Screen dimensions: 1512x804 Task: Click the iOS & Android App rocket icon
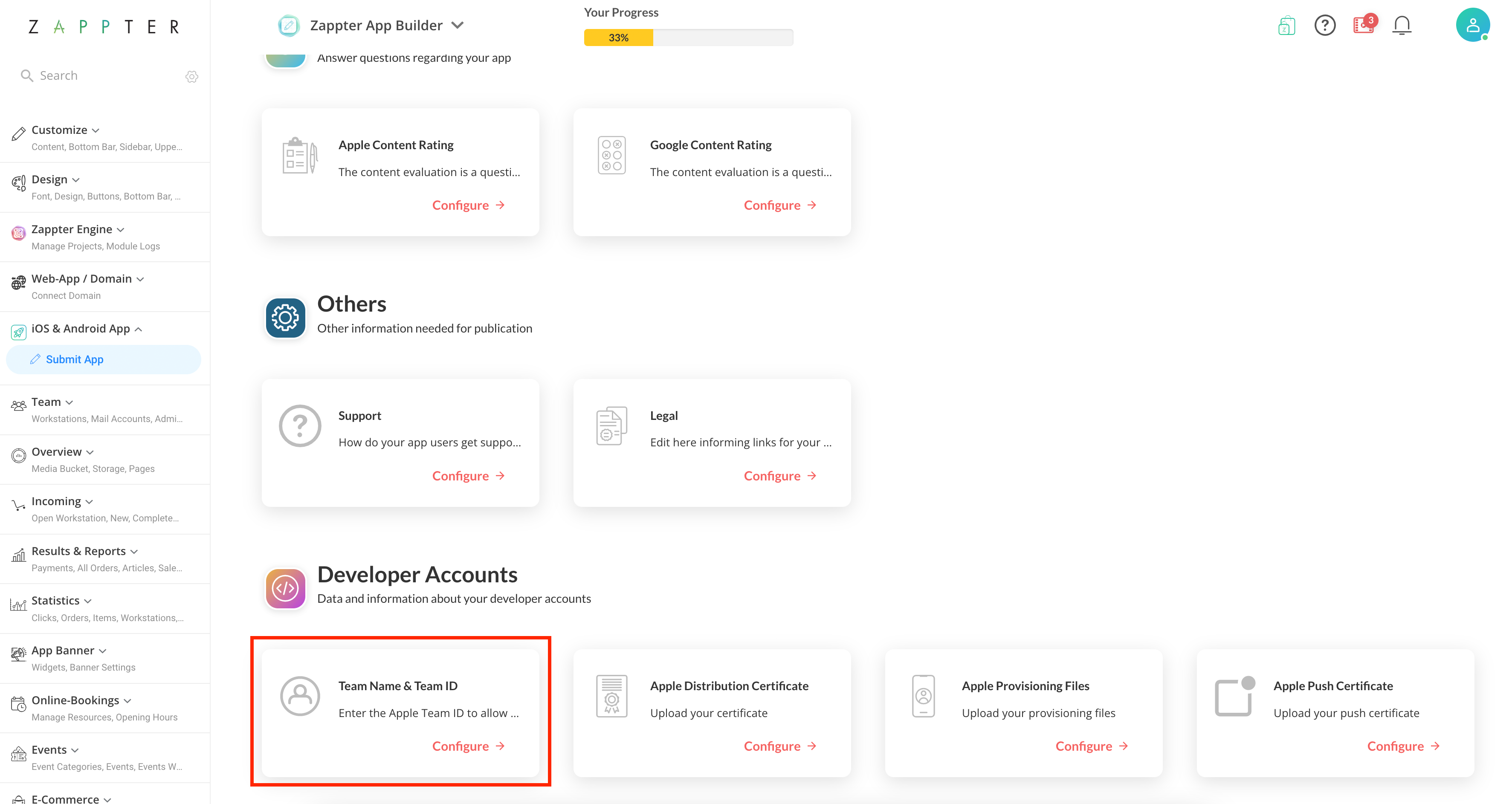tap(18, 332)
